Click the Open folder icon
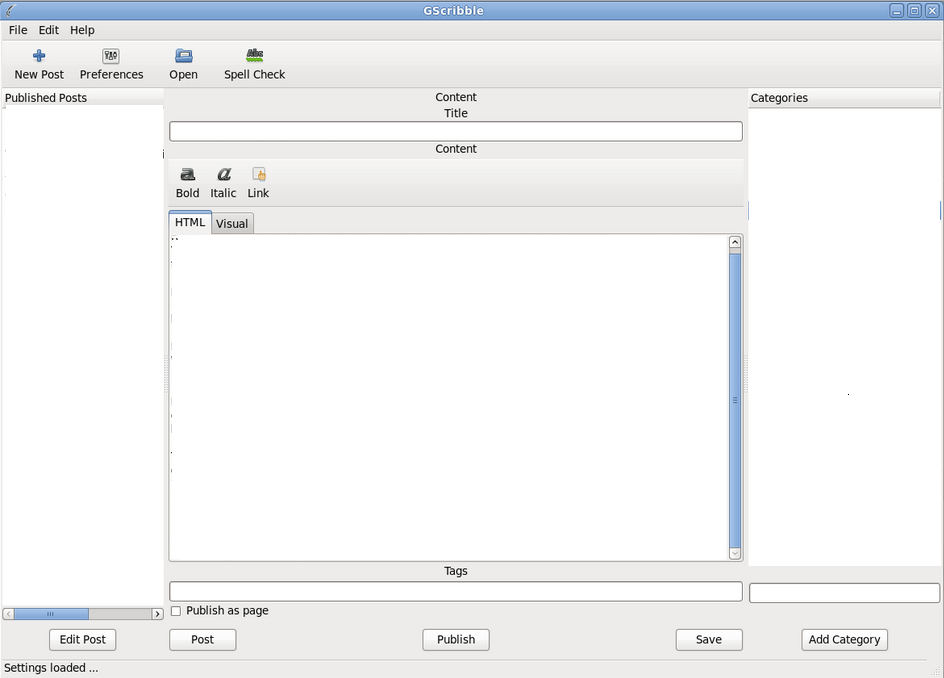Viewport: 944px width, 678px height. tap(184, 56)
